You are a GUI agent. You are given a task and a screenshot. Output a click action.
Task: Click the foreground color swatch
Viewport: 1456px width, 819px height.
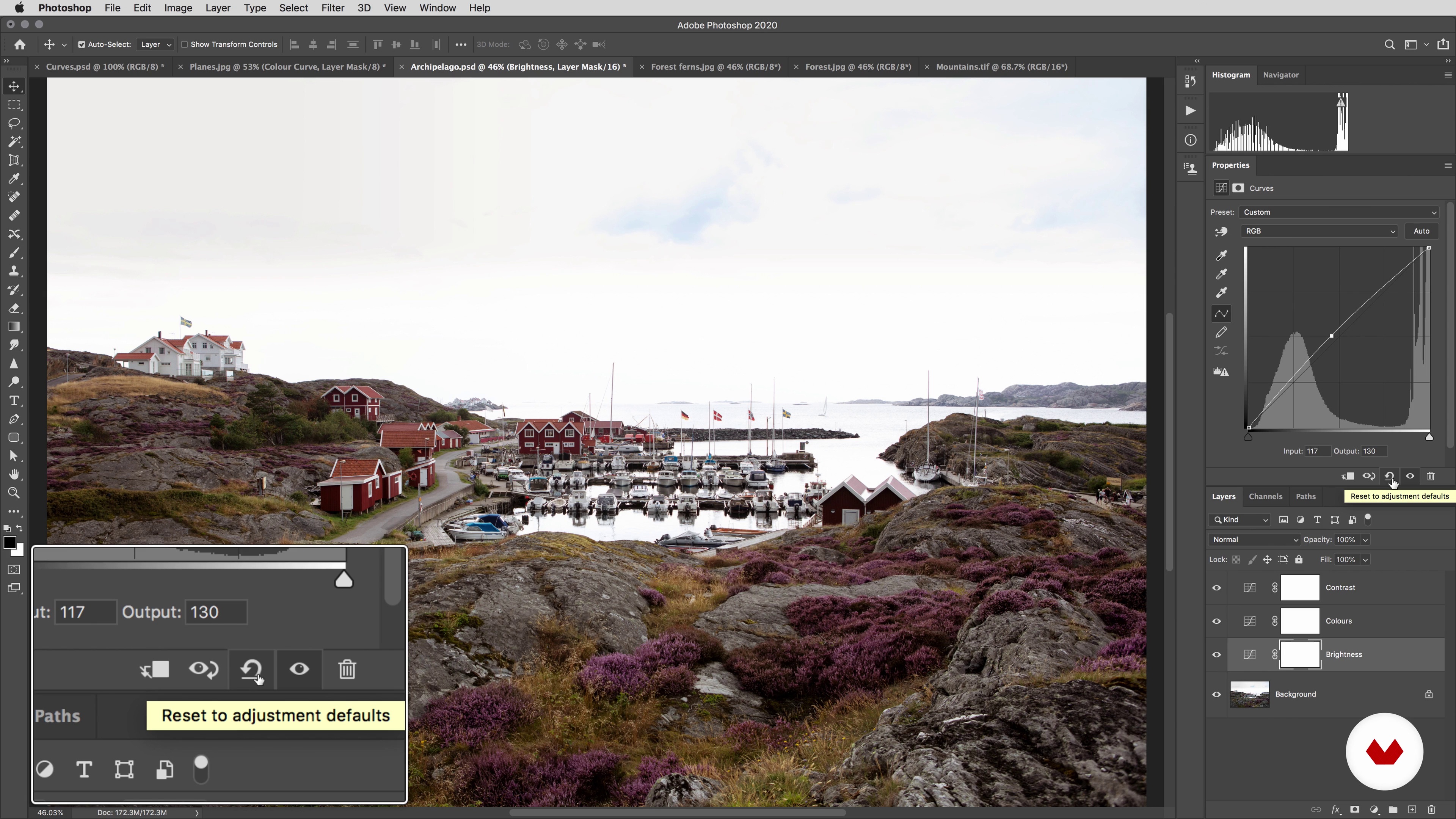coord(9,543)
